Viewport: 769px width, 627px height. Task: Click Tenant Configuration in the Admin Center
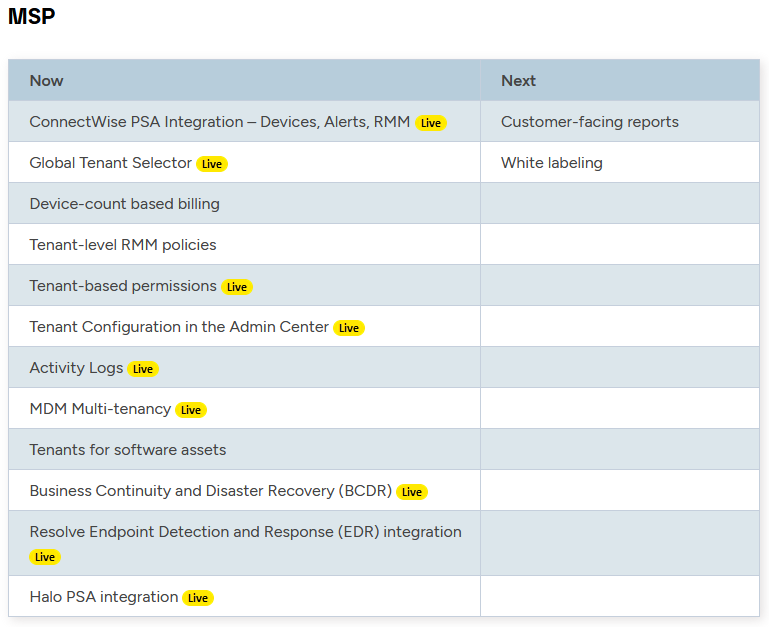pos(179,327)
